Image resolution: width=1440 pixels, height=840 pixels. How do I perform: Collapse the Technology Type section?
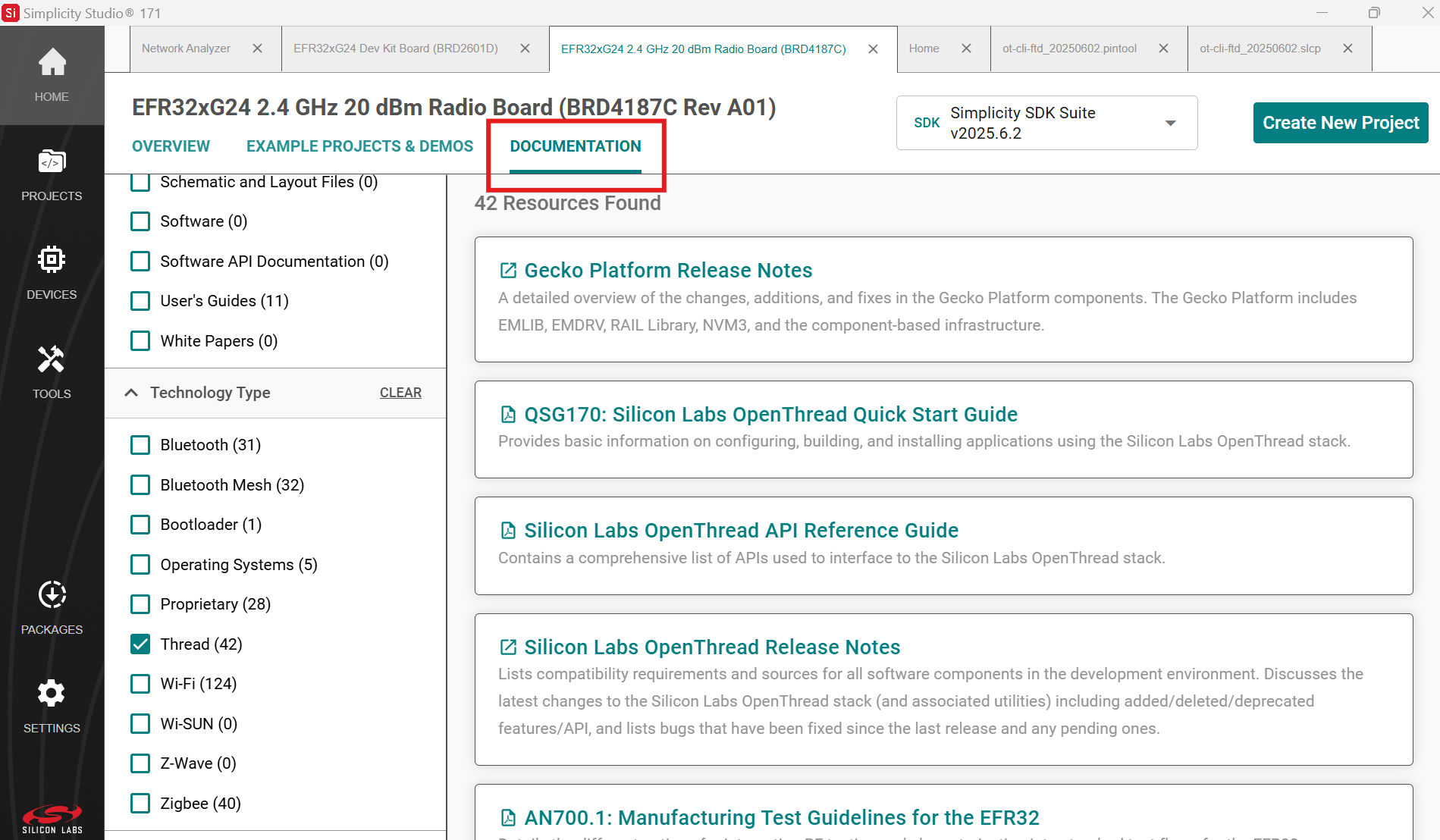131,393
